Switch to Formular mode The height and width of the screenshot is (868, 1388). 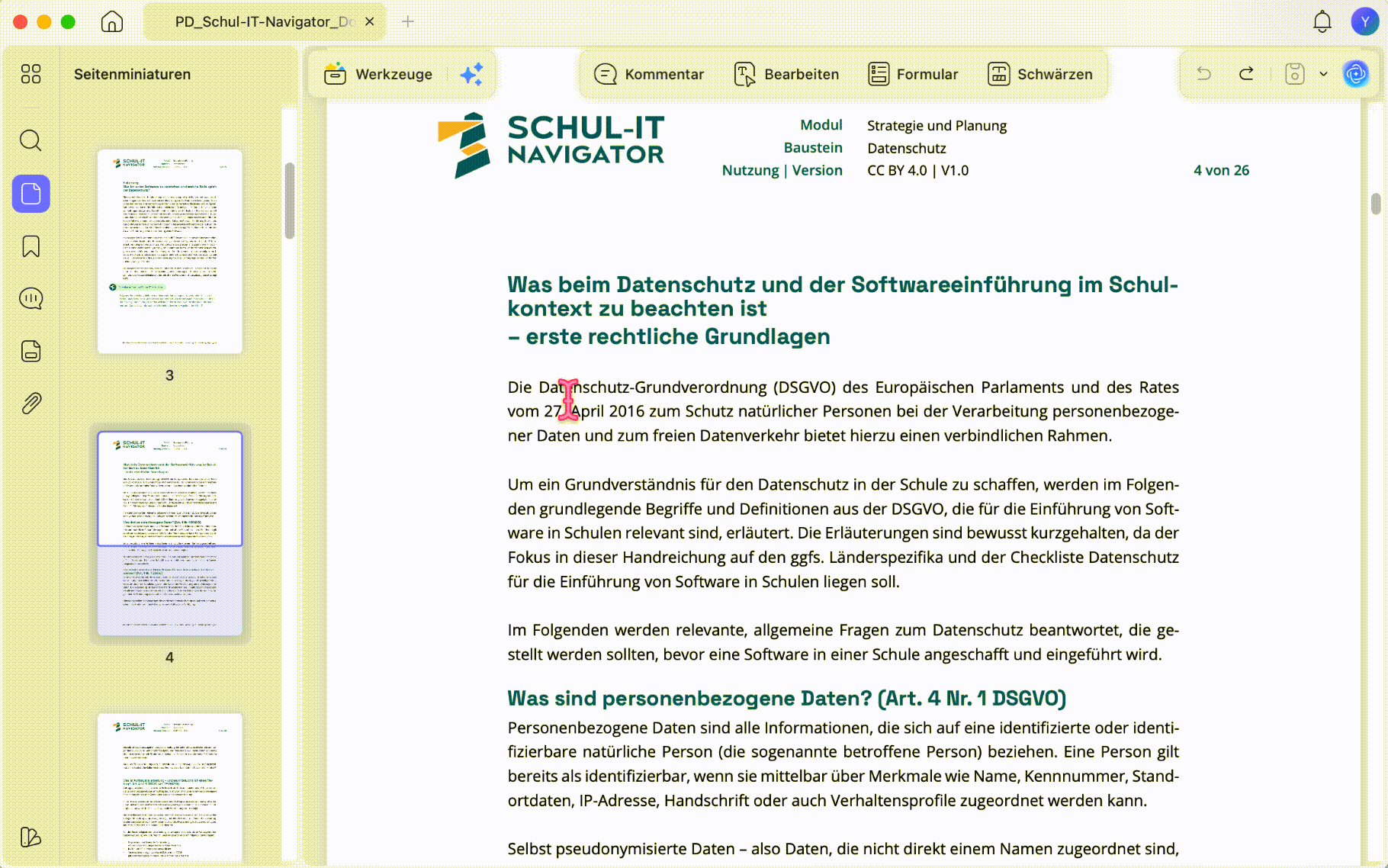913,74
